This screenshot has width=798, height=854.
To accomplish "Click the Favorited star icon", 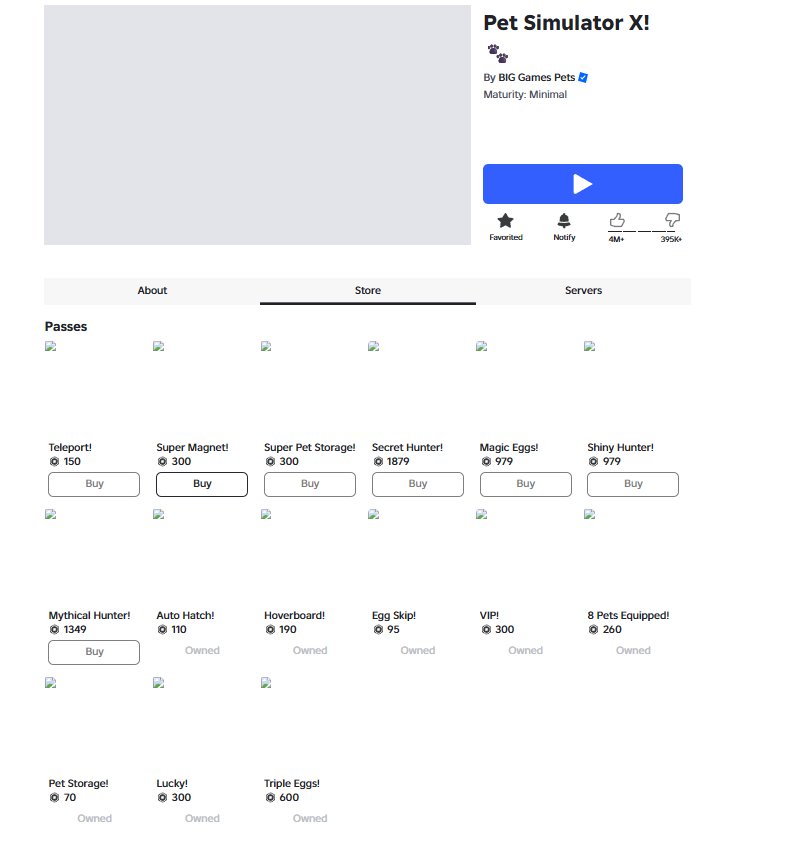I will tap(505, 221).
